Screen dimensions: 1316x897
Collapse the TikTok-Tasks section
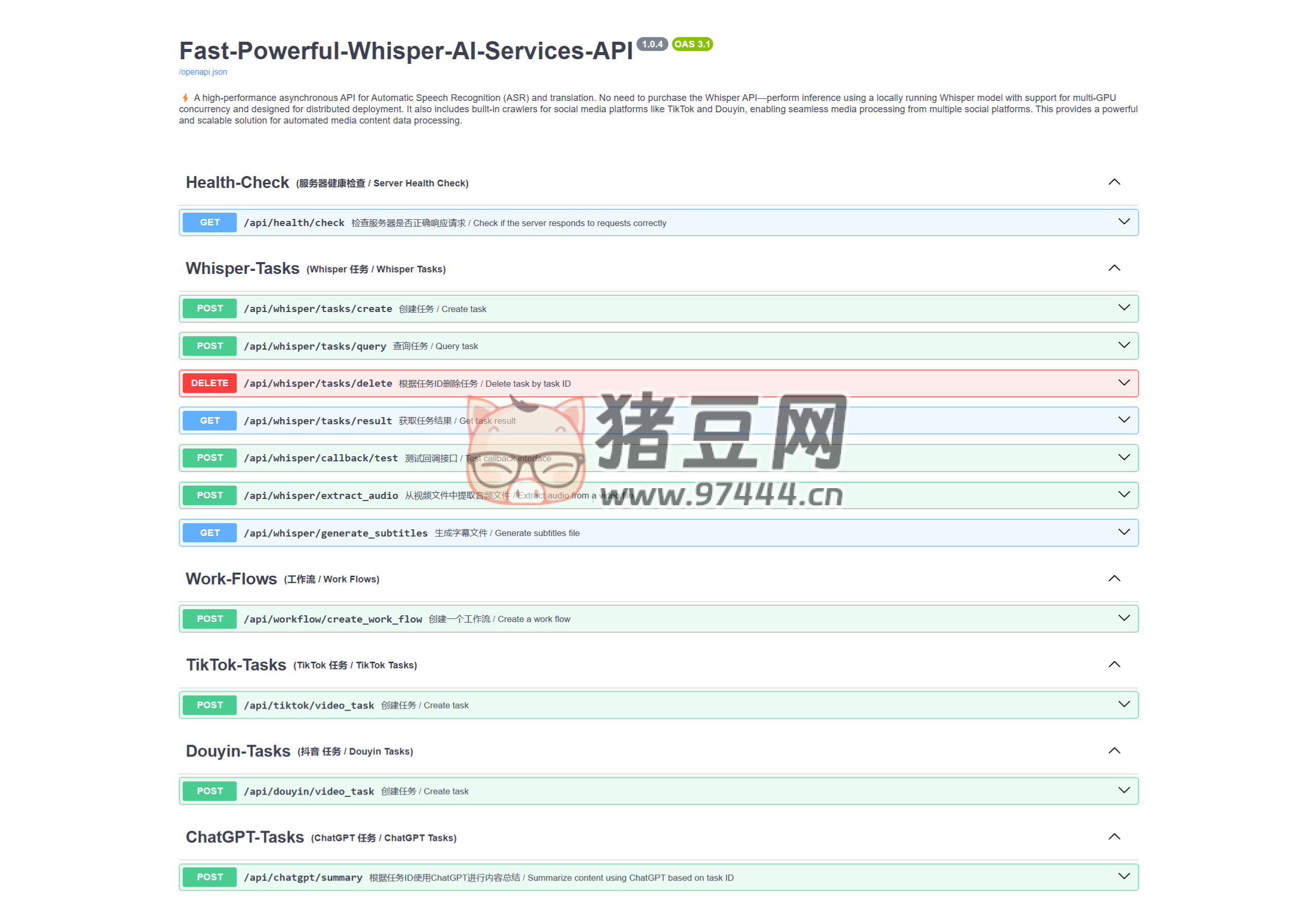[1115, 664]
